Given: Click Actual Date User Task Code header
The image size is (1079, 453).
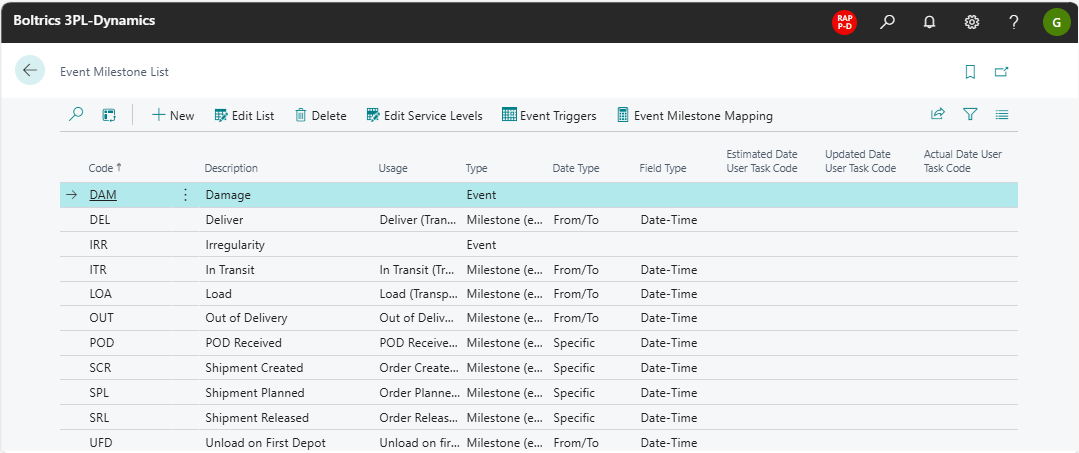Looking at the screenshot, I should (963, 161).
